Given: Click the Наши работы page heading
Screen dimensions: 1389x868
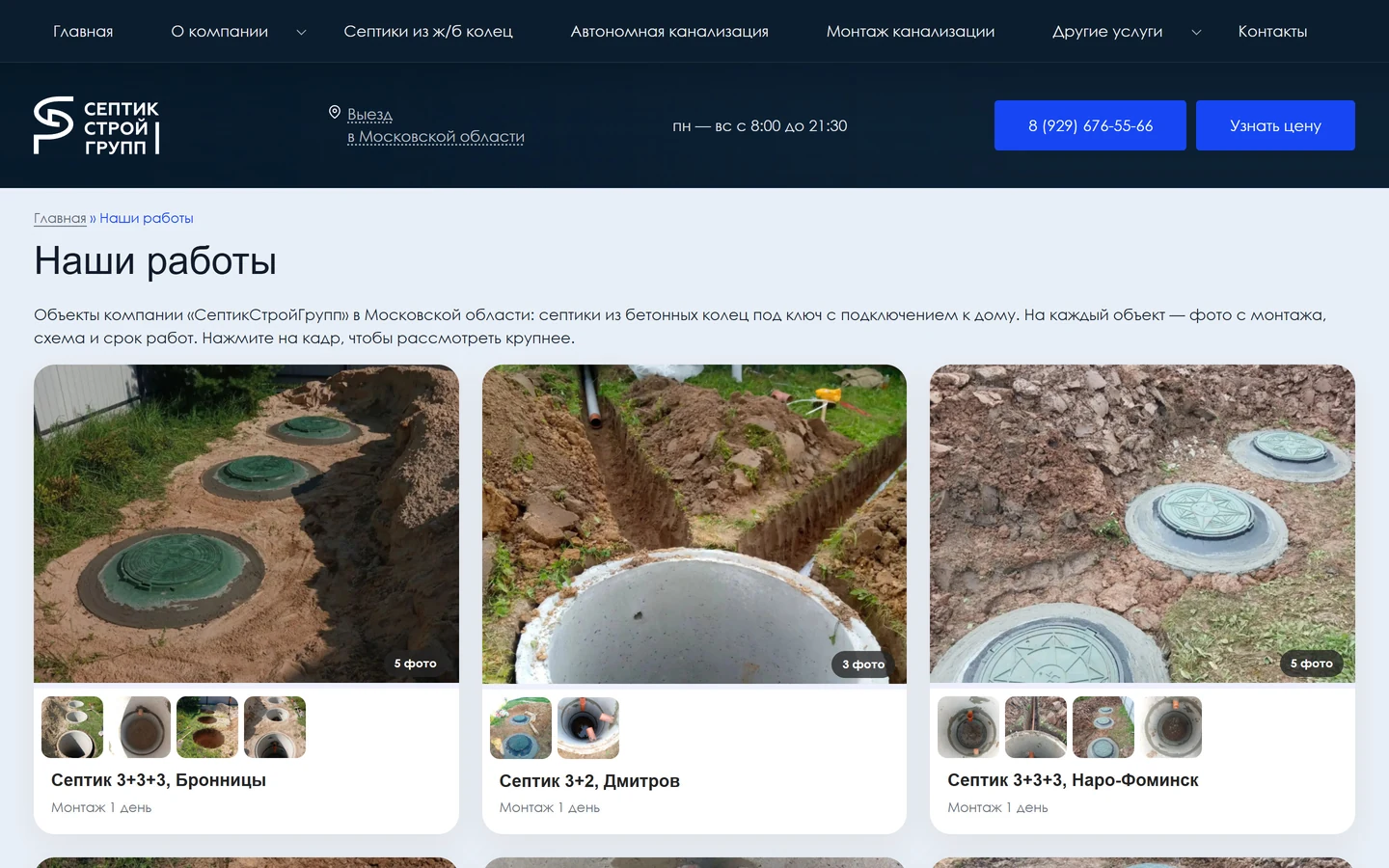Looking at the screenshot, I should [x=155, y=261].
